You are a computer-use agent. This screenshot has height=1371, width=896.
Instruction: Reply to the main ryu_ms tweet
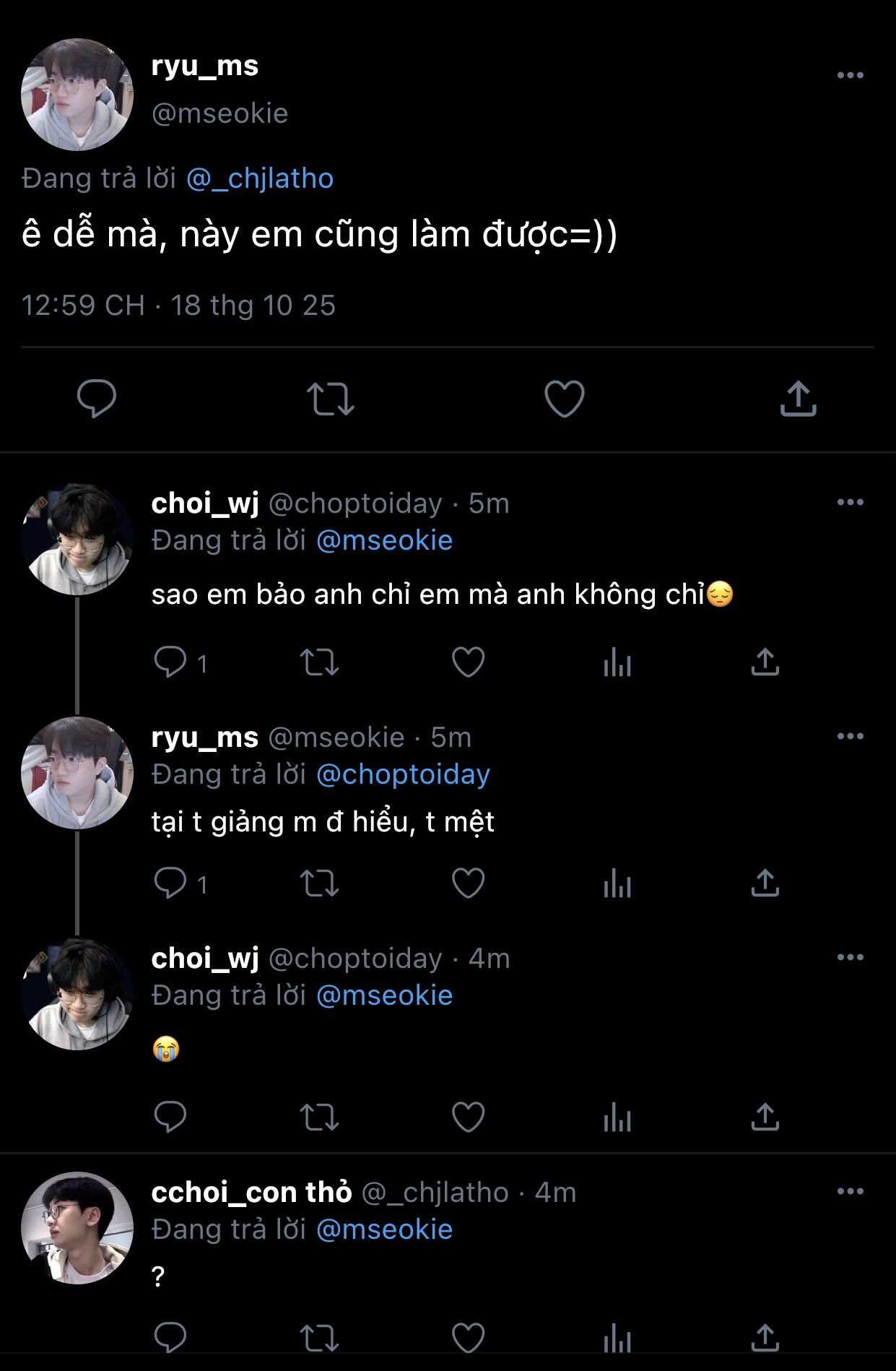97,399
